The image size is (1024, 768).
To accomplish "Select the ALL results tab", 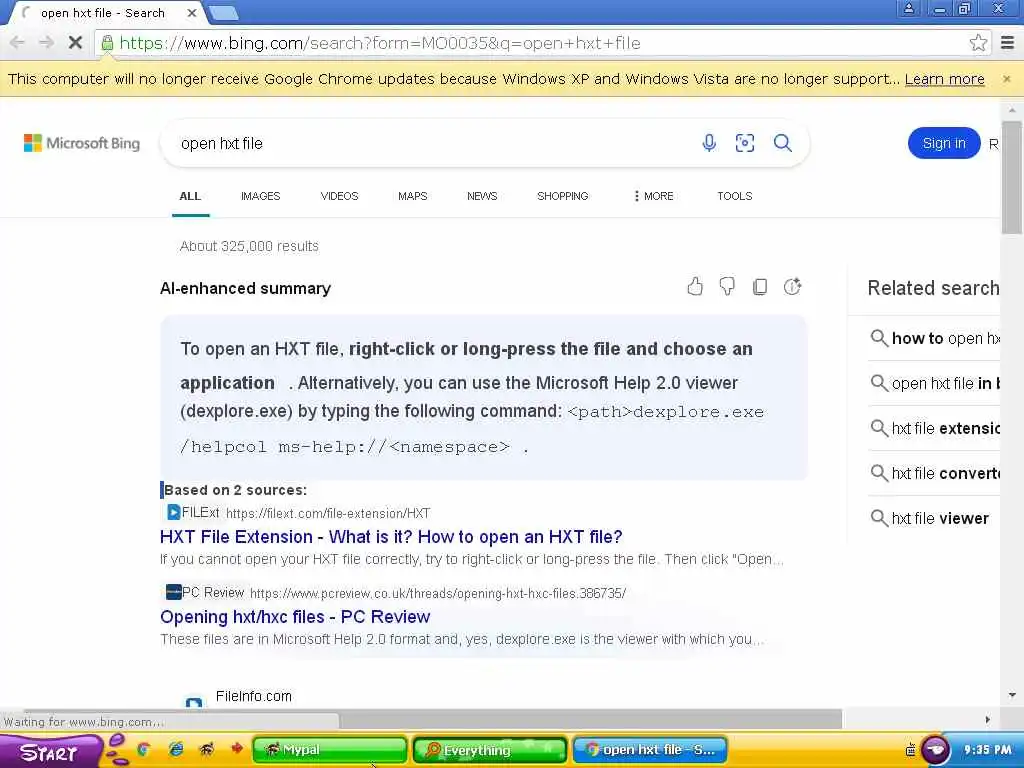I will (x=190, y=196).
